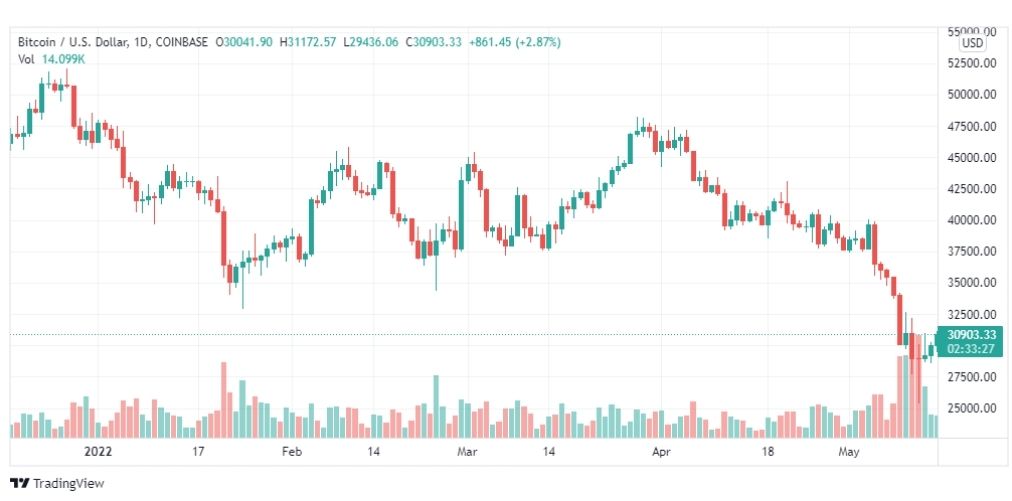Open the USD currency selector

point(973,43)
